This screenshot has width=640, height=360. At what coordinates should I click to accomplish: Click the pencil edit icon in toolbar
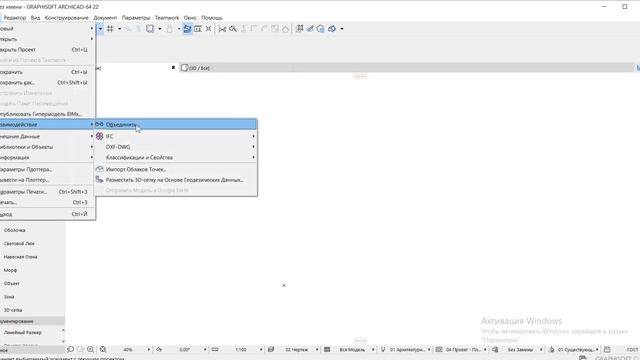[x=310, y=29]
